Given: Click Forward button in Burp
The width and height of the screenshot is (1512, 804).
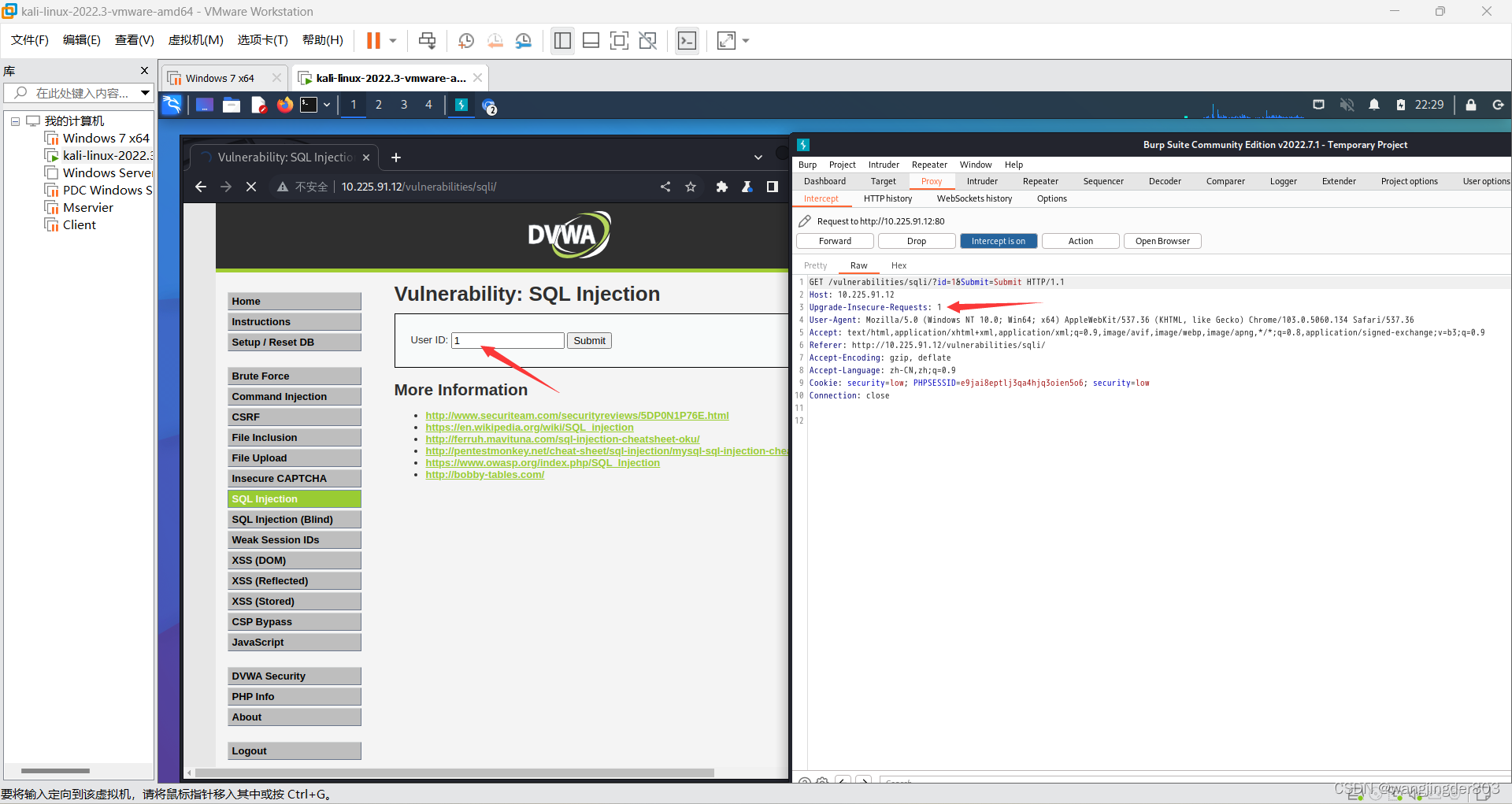Looking at the screenshot, I should pyautogui.click(x=835, y=241).
